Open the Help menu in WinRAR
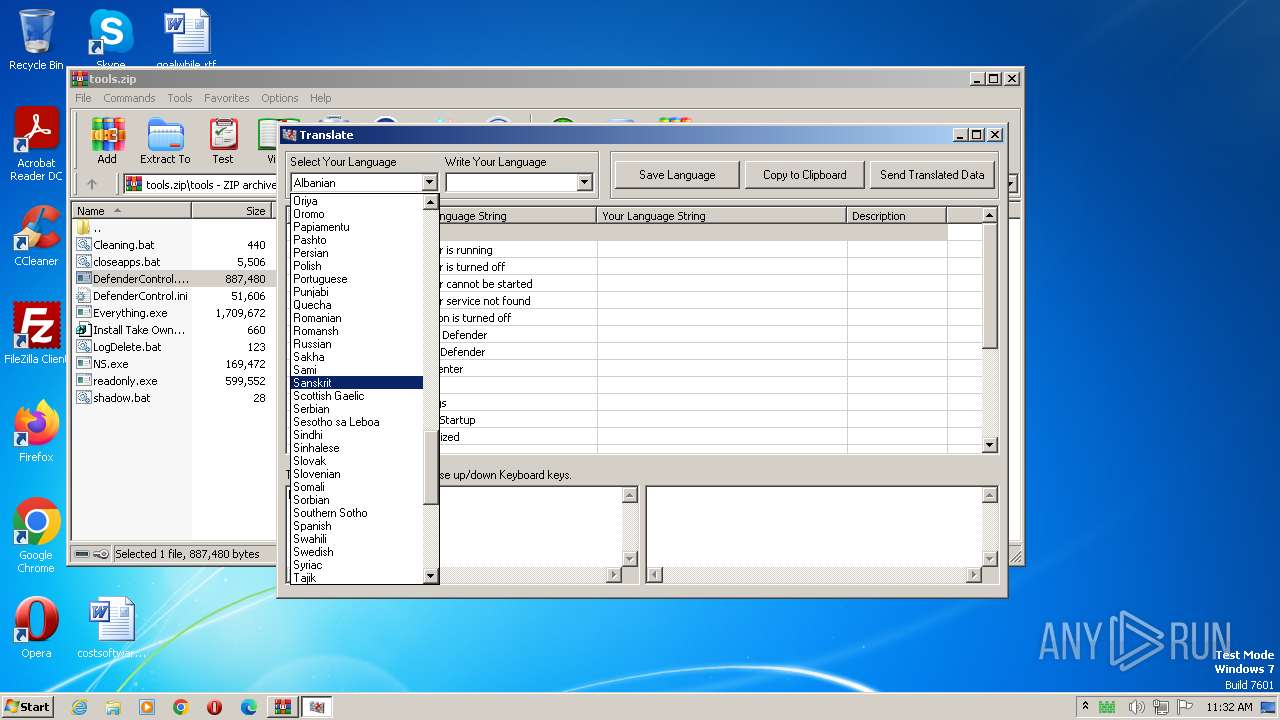This screenshot has height=720, width=1280. pyautogui.click(x=320, y=98)
